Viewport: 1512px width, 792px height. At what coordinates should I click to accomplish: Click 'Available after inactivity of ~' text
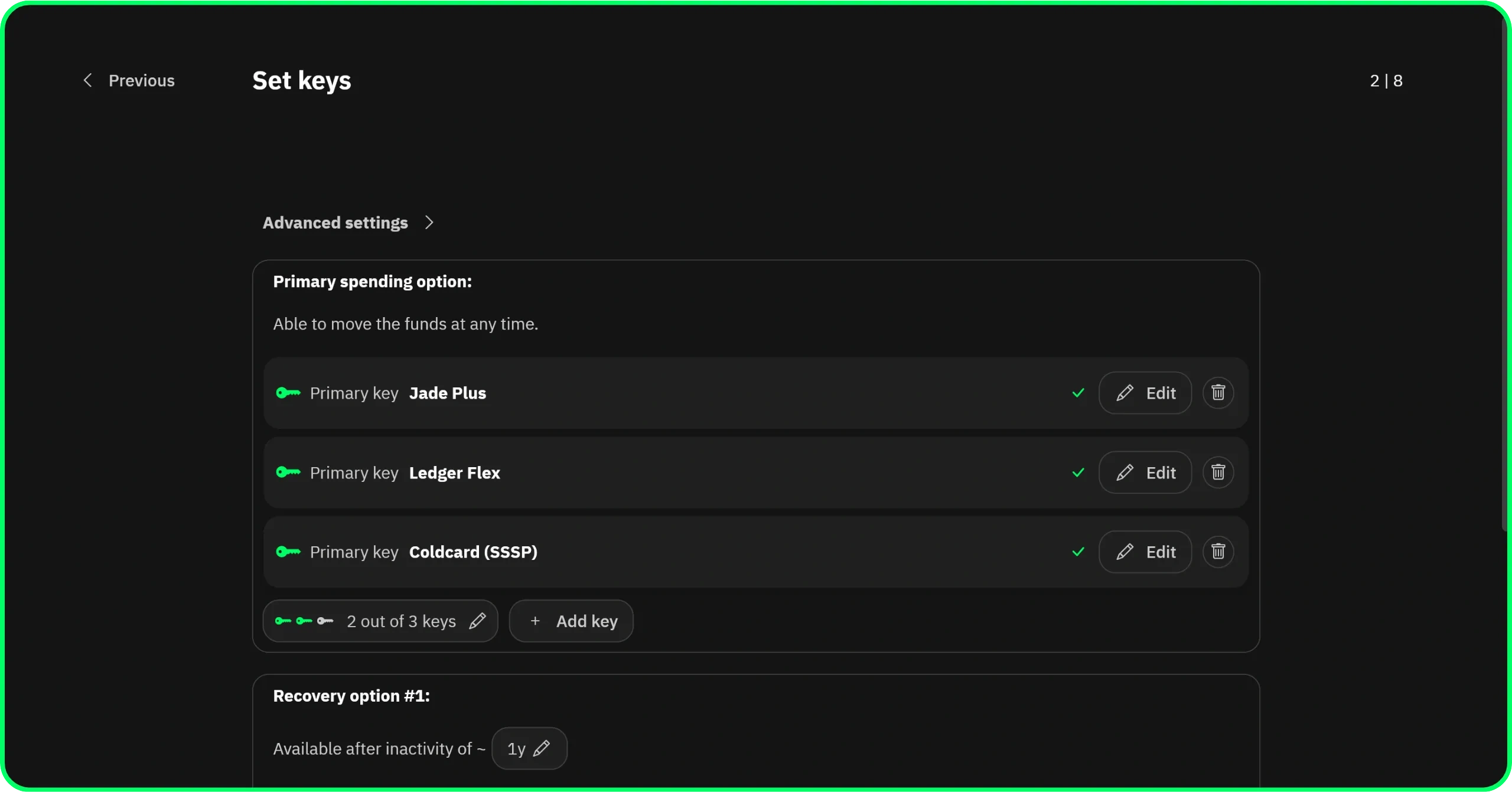coord(379,748)
